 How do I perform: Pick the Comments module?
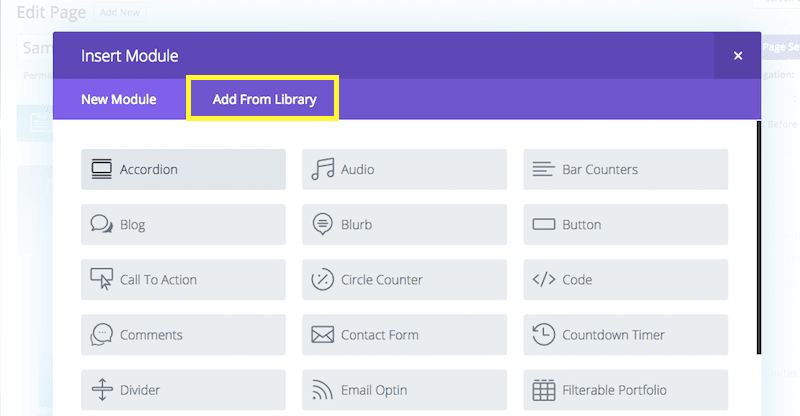(183, 335)
